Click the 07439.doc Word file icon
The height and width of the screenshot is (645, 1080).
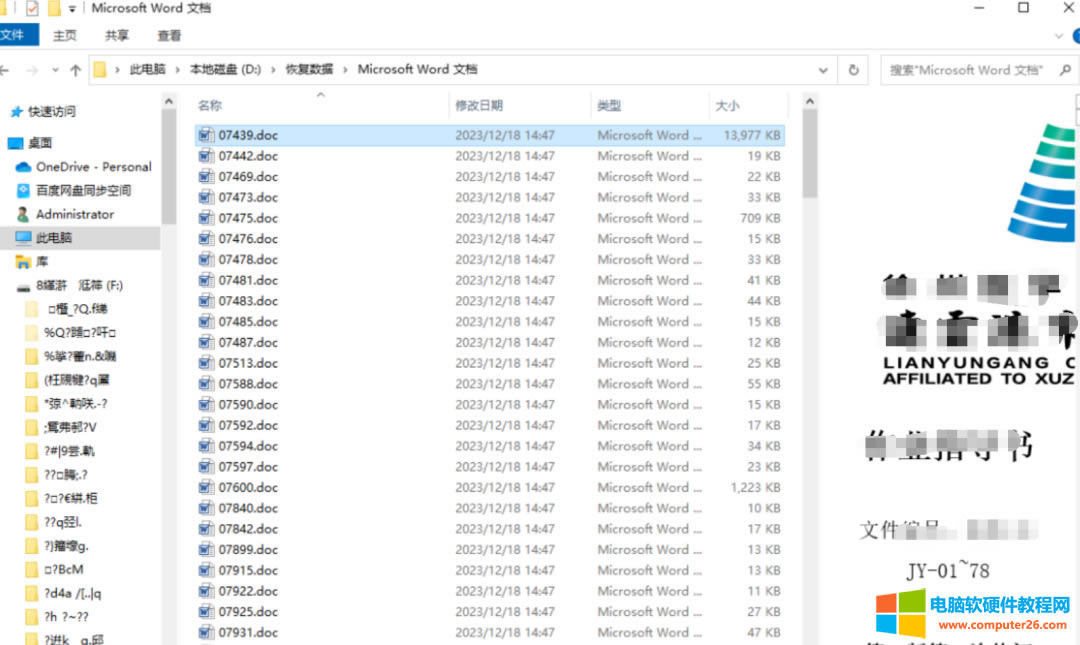(x=207, y=135)
